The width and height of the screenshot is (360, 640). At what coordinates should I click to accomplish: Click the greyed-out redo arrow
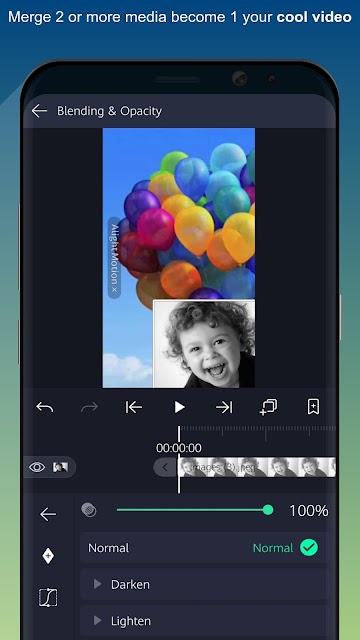89,407
